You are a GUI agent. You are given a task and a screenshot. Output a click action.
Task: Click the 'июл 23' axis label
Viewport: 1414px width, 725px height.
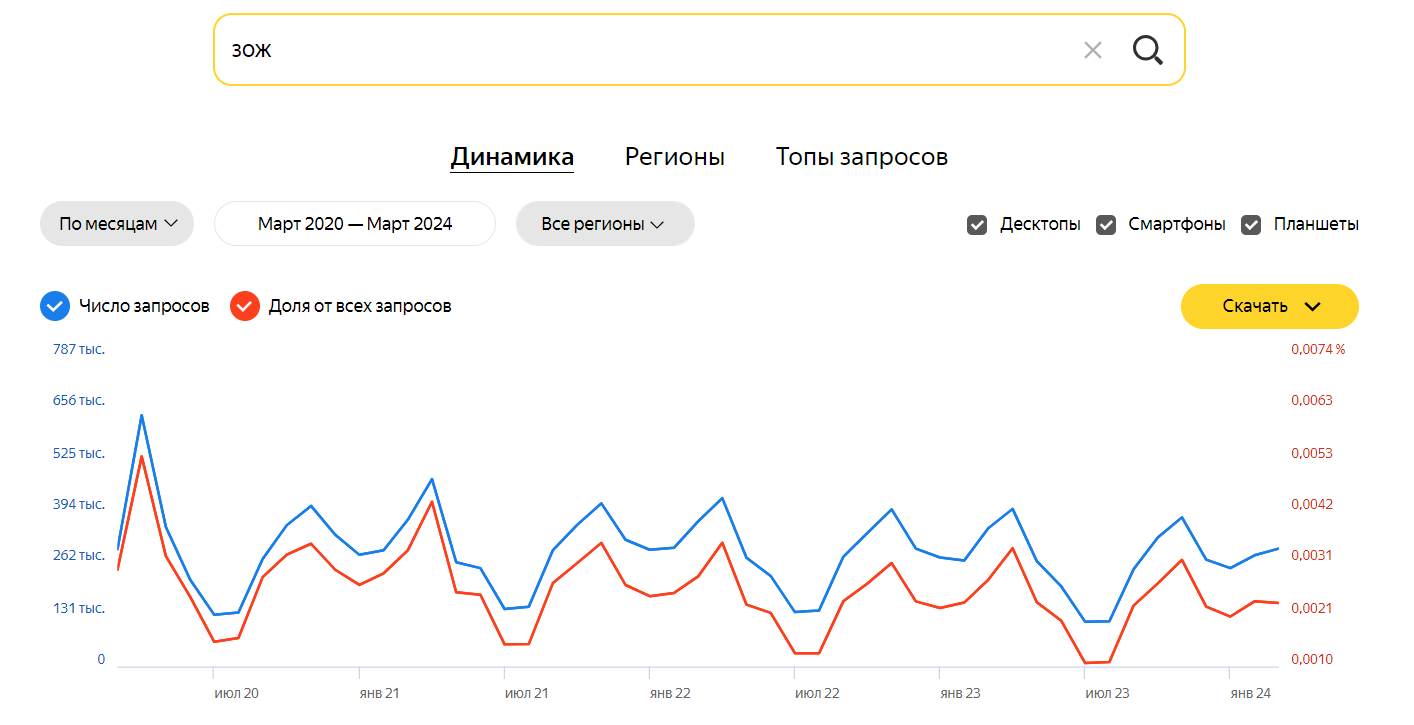(1107, 693)
